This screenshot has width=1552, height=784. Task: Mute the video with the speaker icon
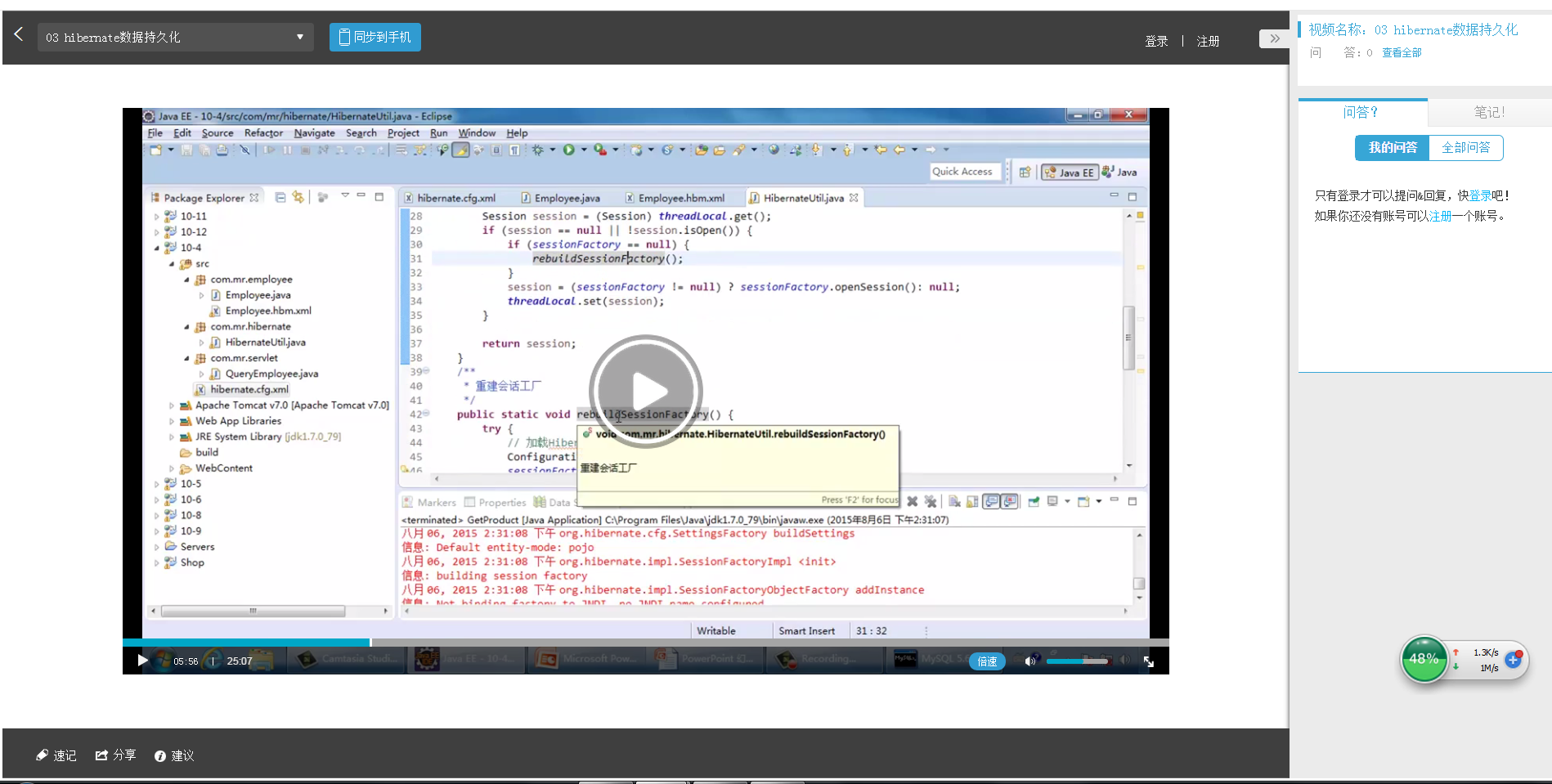coord(1029,661)
